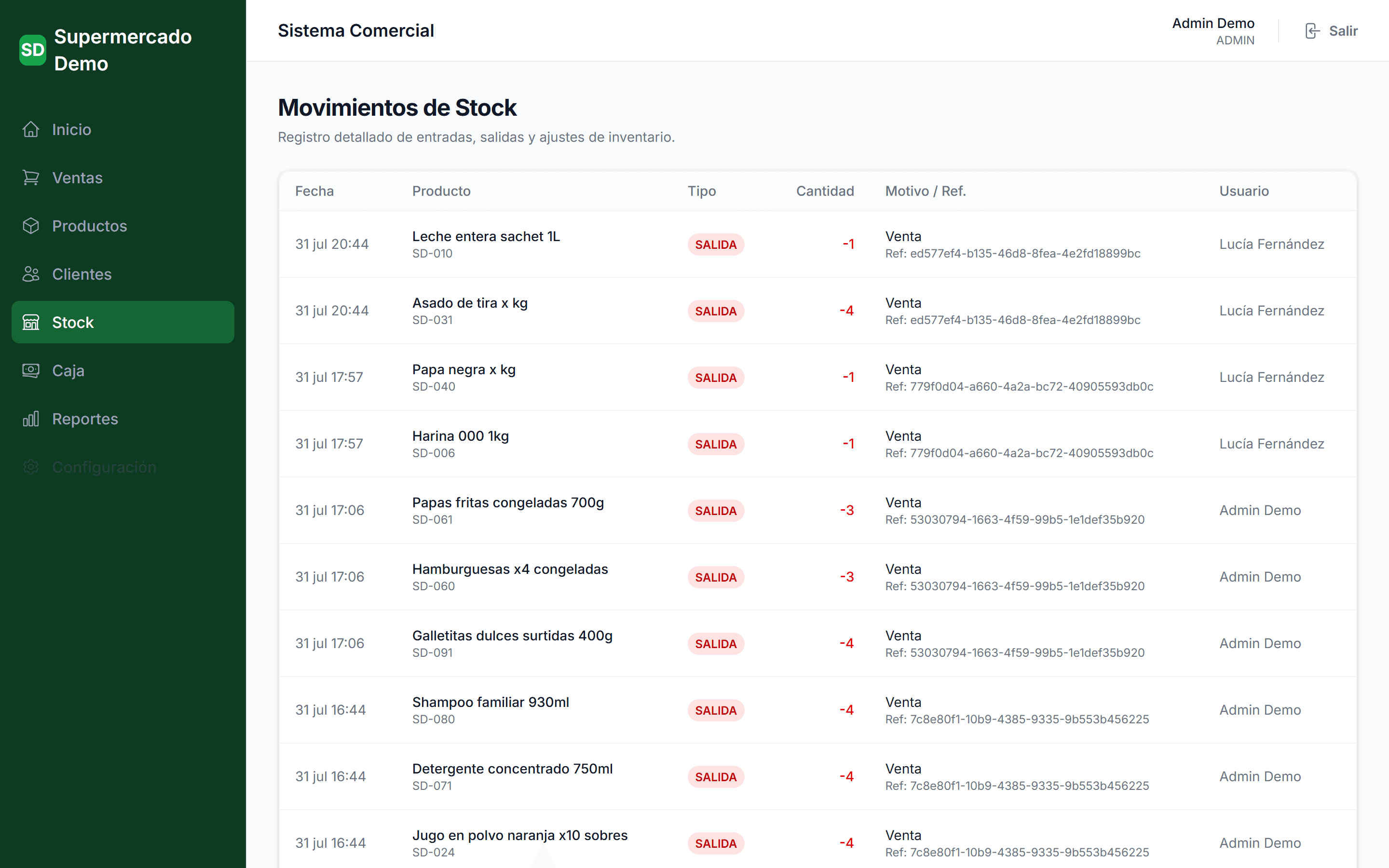Image resolution: width=1389 pixels, height=868 pixels.
Task: Click the Tipo column header
Action: point(702,190)
